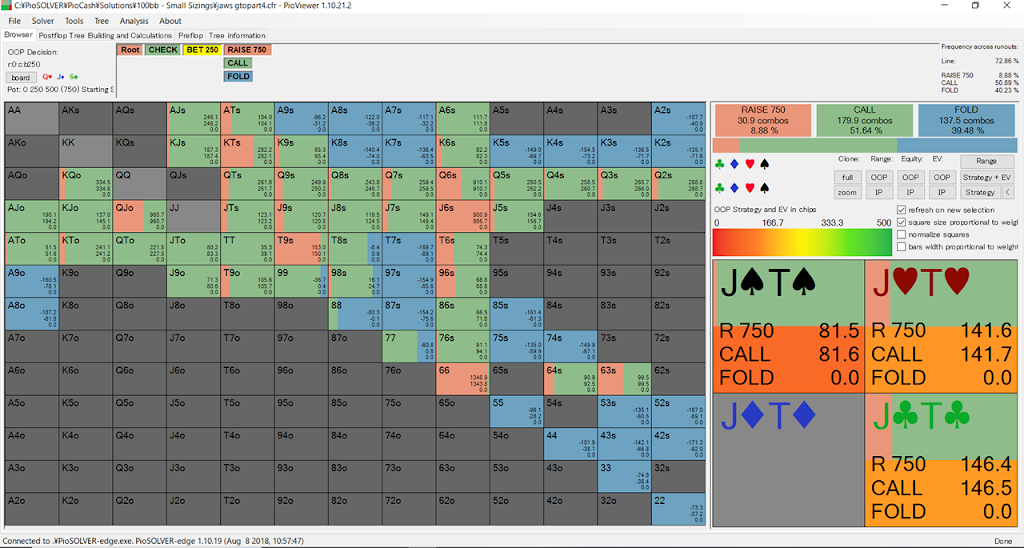The image size is (1024, 548).
Task: Click the CALL 179.9 combos summary box
Action: (x=864, y=120)
